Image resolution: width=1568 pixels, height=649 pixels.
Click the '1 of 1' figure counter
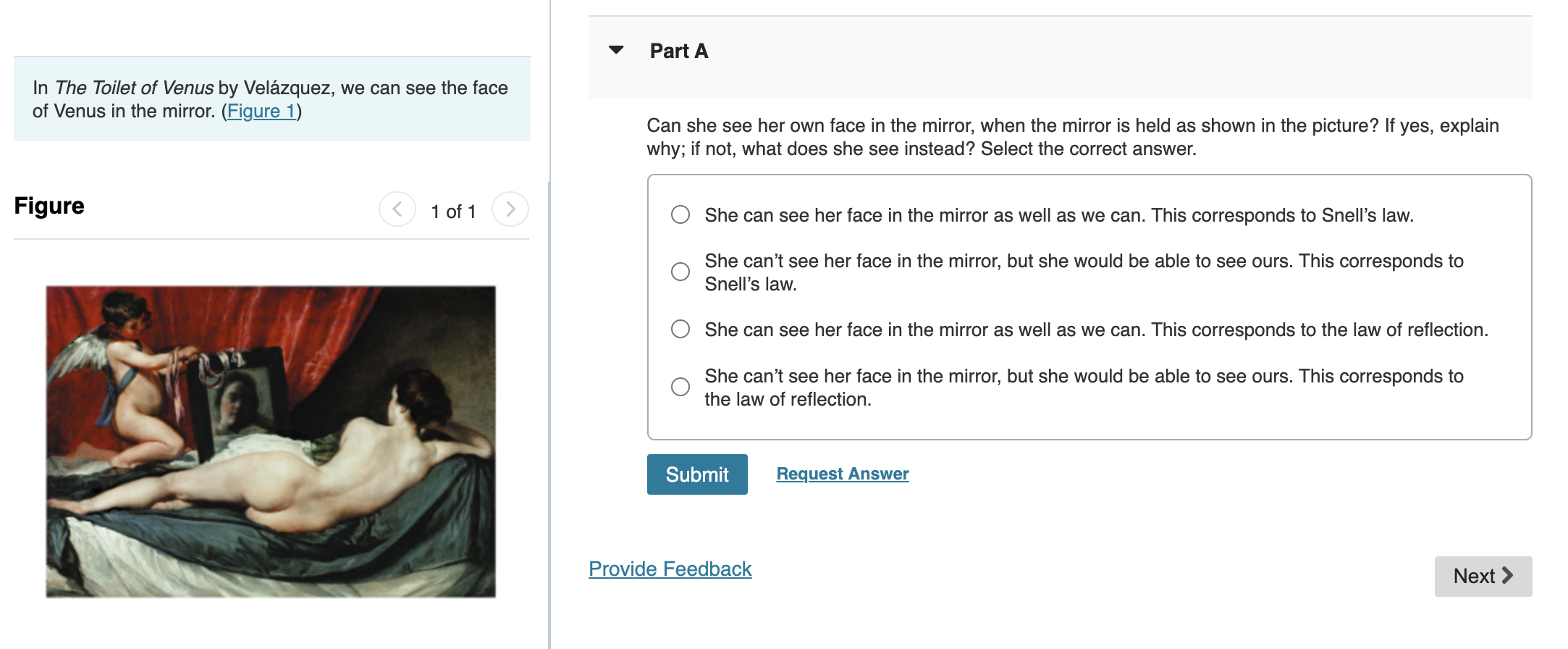pyautogui.click(x=454, y=212)
